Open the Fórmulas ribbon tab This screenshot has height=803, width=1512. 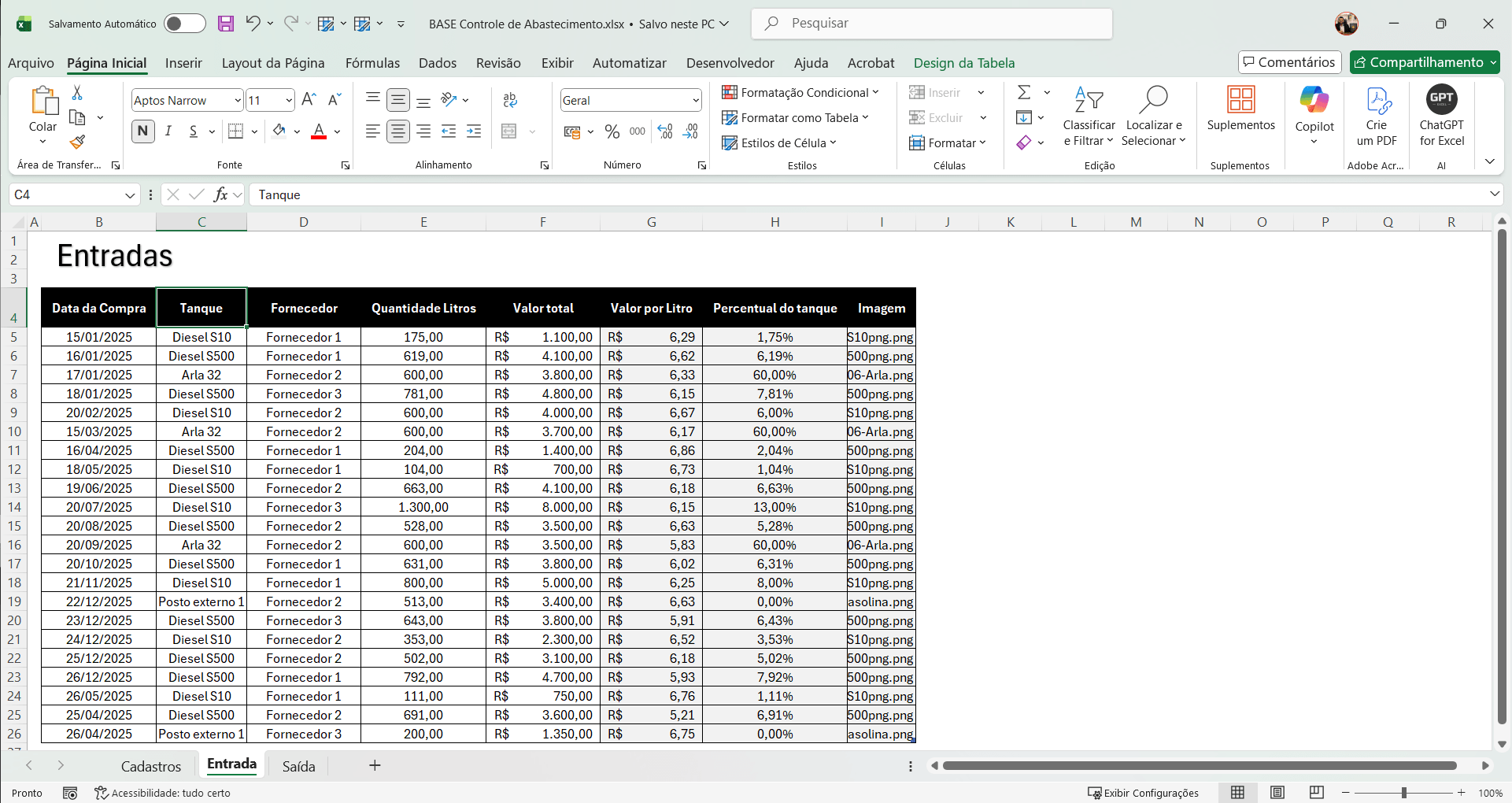point(372,63)
